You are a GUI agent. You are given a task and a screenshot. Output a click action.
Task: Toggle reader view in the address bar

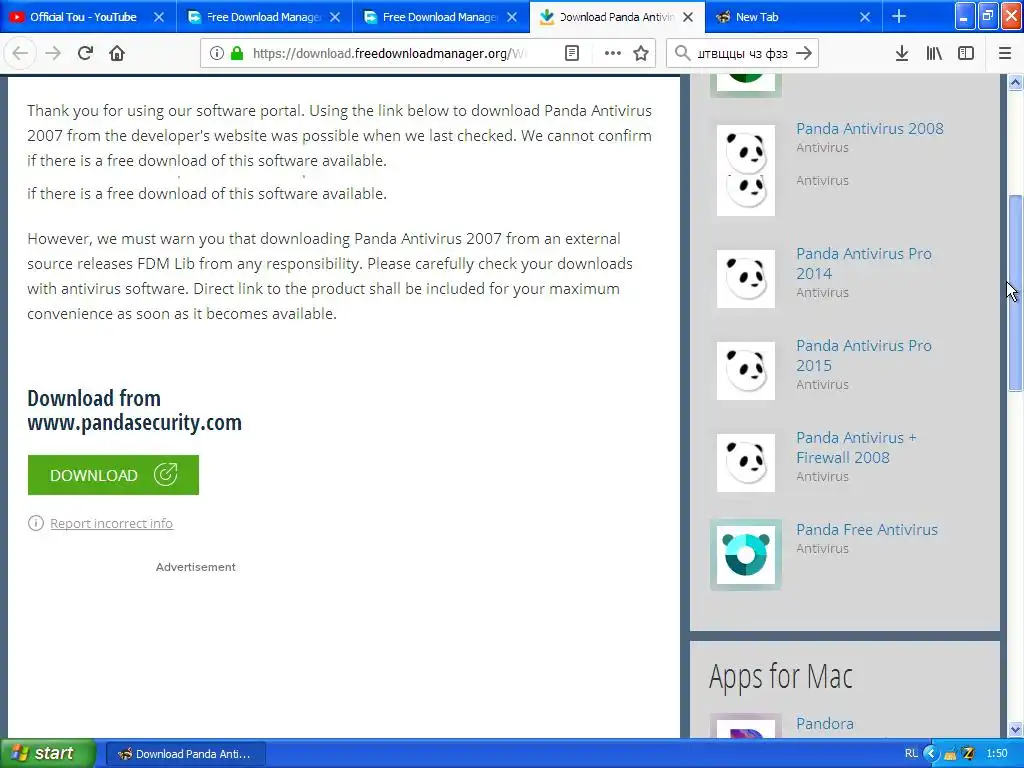click(x=572, y=54)
